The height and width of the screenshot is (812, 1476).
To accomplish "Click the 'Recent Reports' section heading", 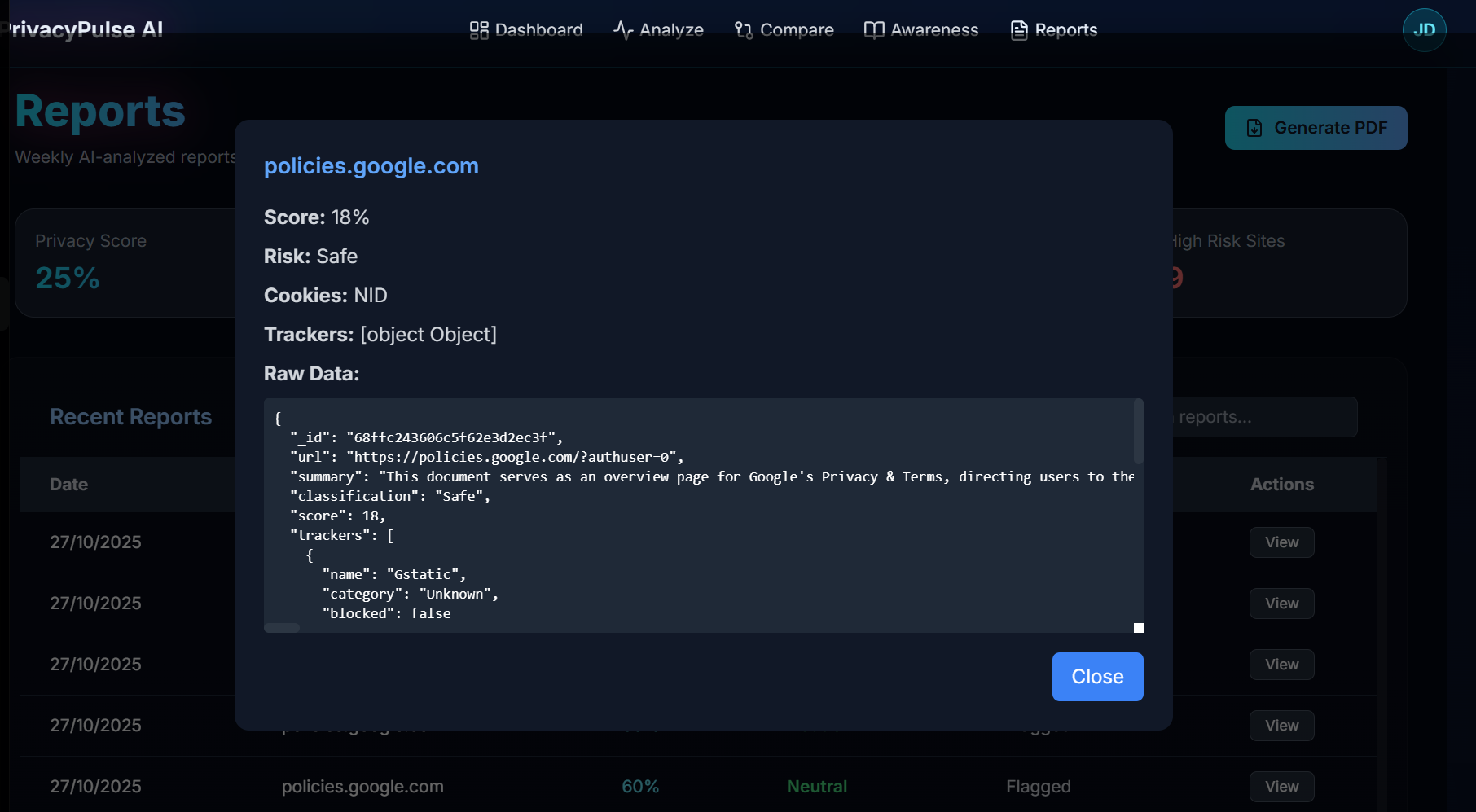I will click(x=131, y=417).
